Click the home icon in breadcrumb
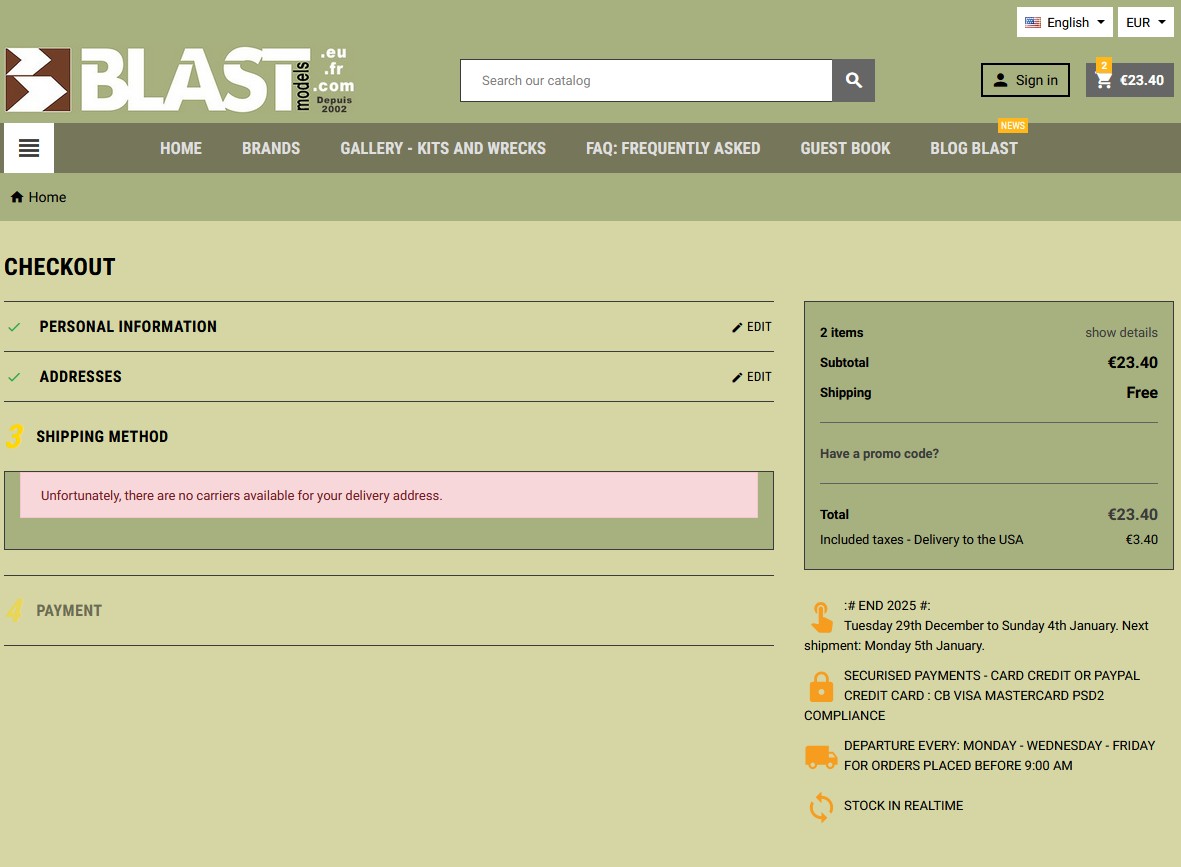This screenshot has width=1181, height=867. (x=17, y=197)
